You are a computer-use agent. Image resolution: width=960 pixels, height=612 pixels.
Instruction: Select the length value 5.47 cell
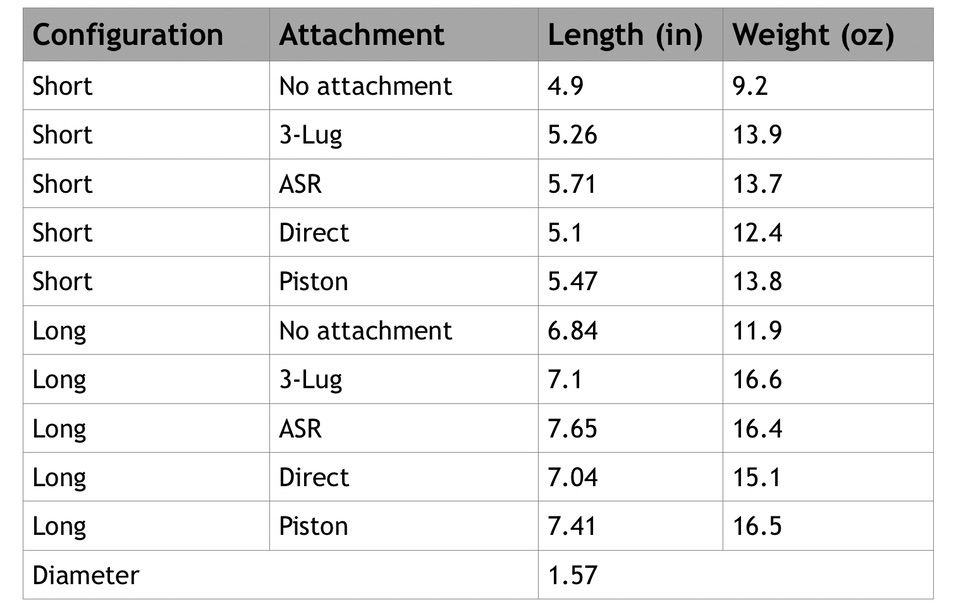(x=631, y=282)
